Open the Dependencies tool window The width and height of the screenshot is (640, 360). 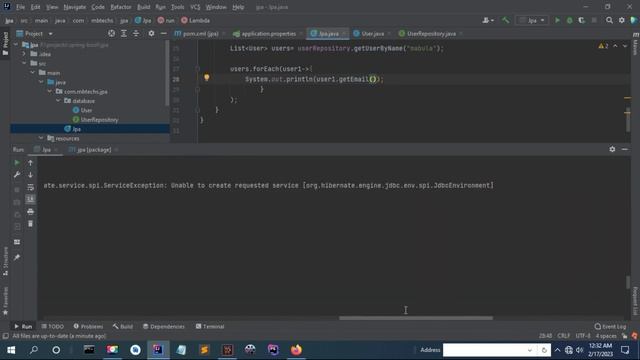[164, 327]
